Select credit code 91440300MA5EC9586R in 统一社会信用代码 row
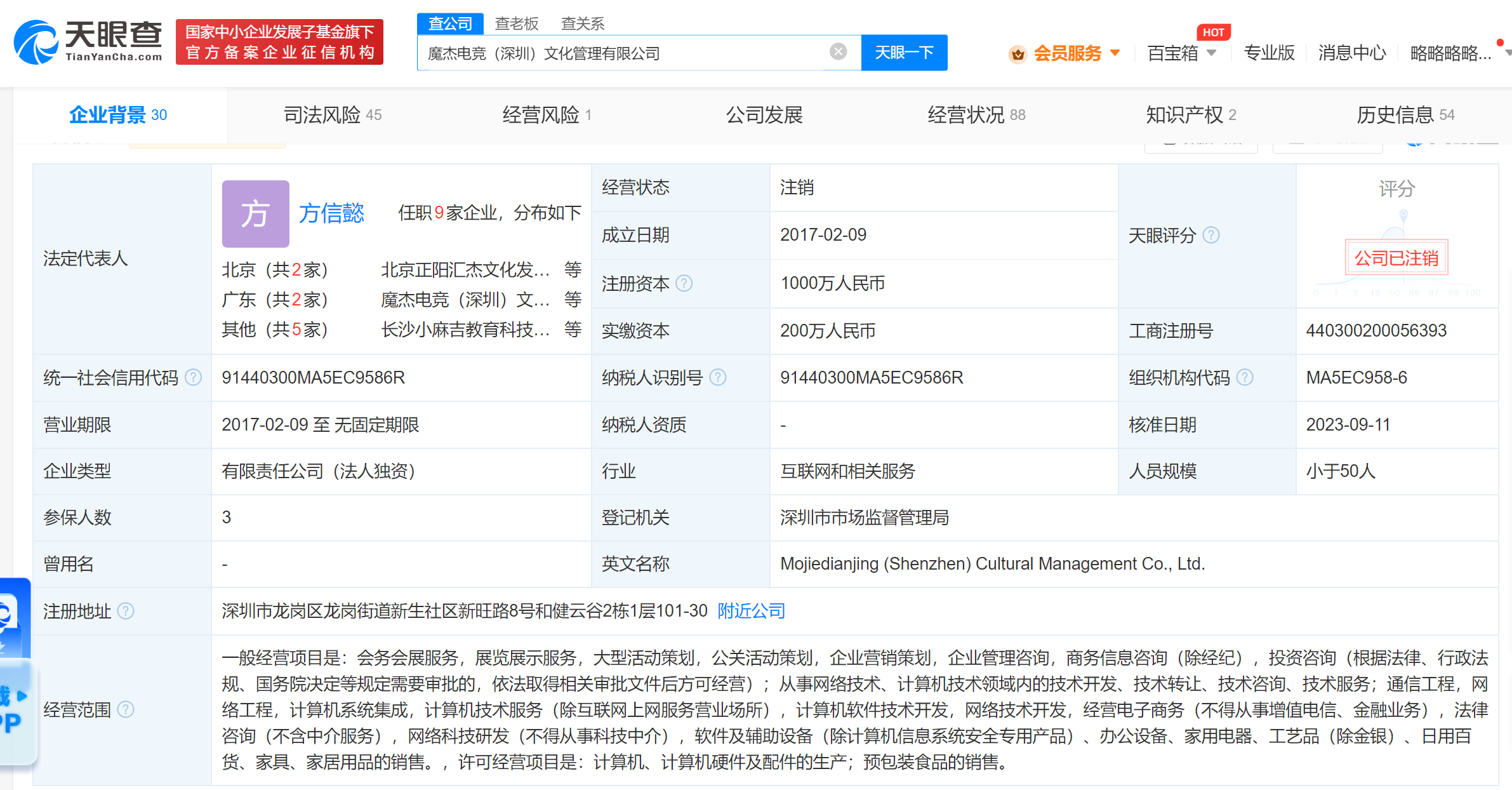The image size is (1512, 790). click(x=313, y=377)
